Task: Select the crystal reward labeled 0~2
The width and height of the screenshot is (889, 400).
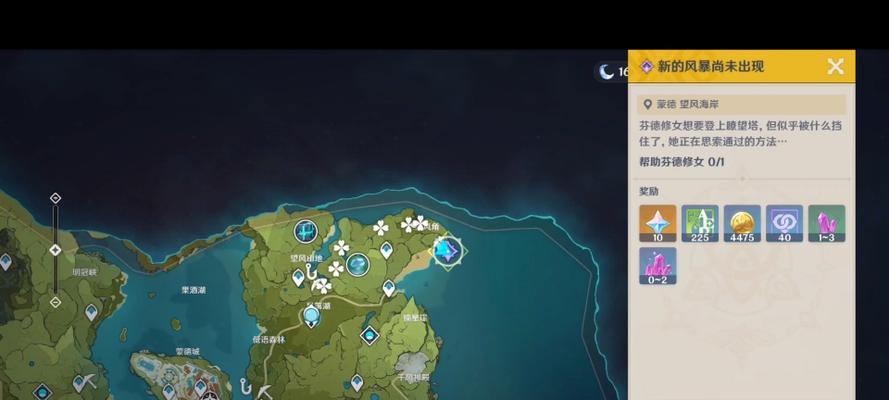Action: pyautogui.click(x=658, y=266)
